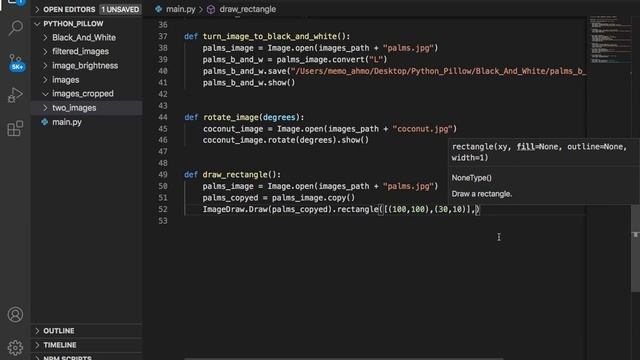Screen dimensions: 640x360
Task: Click the main.py breadcrumb item
Action: 181,9
